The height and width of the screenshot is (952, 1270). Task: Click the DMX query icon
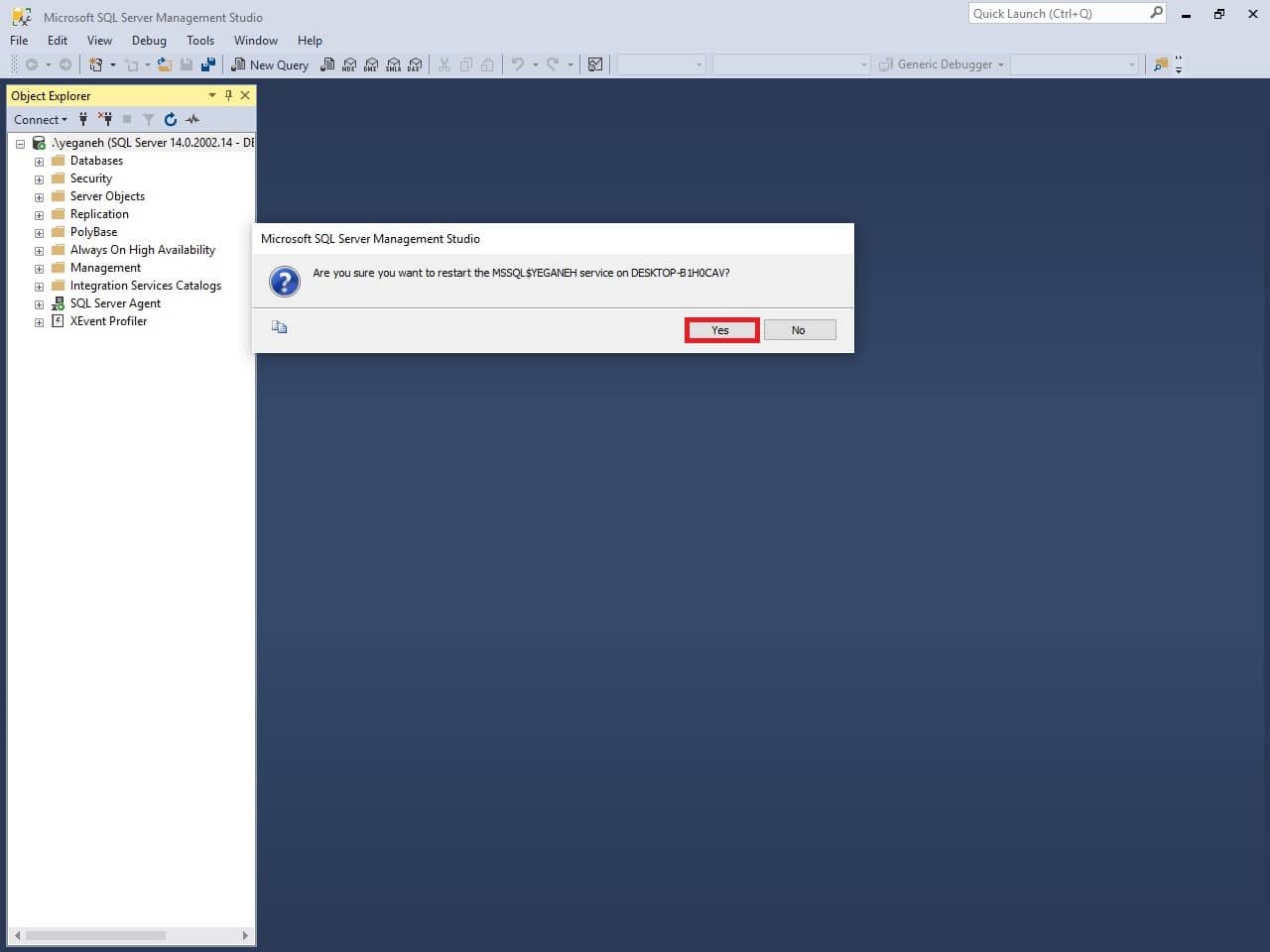(371, 64)
